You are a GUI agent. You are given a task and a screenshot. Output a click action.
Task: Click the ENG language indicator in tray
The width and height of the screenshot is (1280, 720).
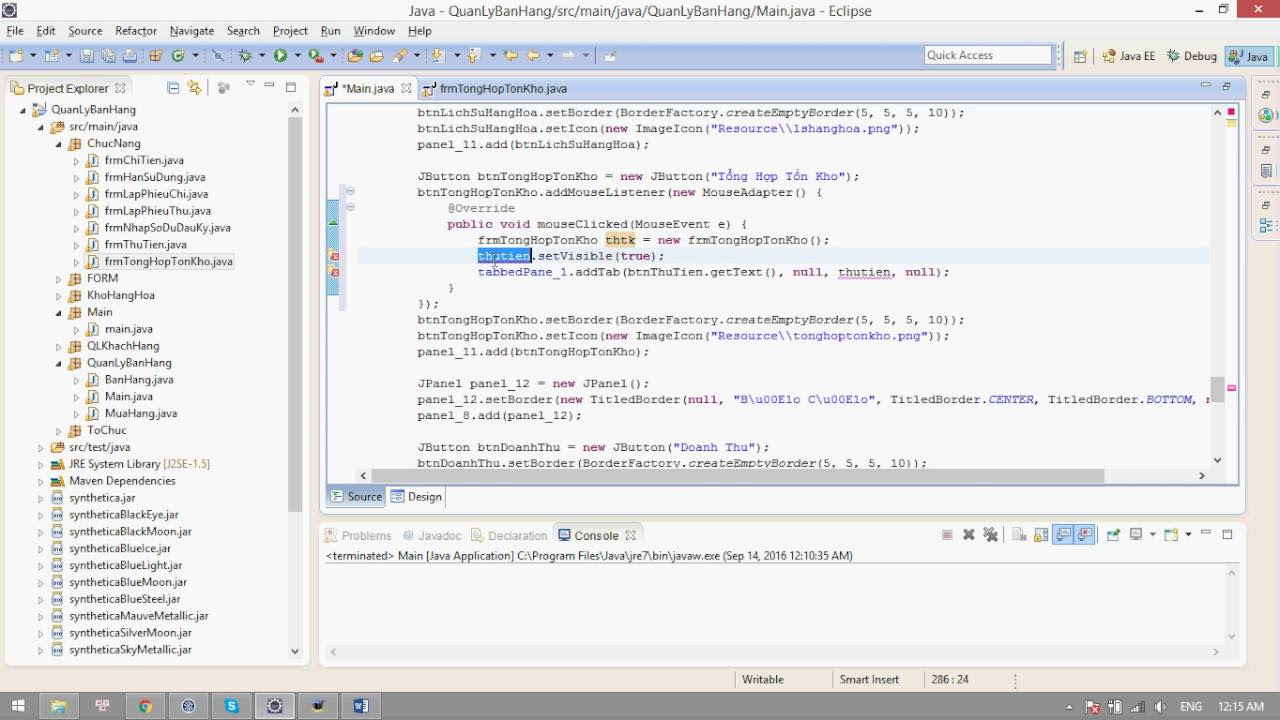1191,706
